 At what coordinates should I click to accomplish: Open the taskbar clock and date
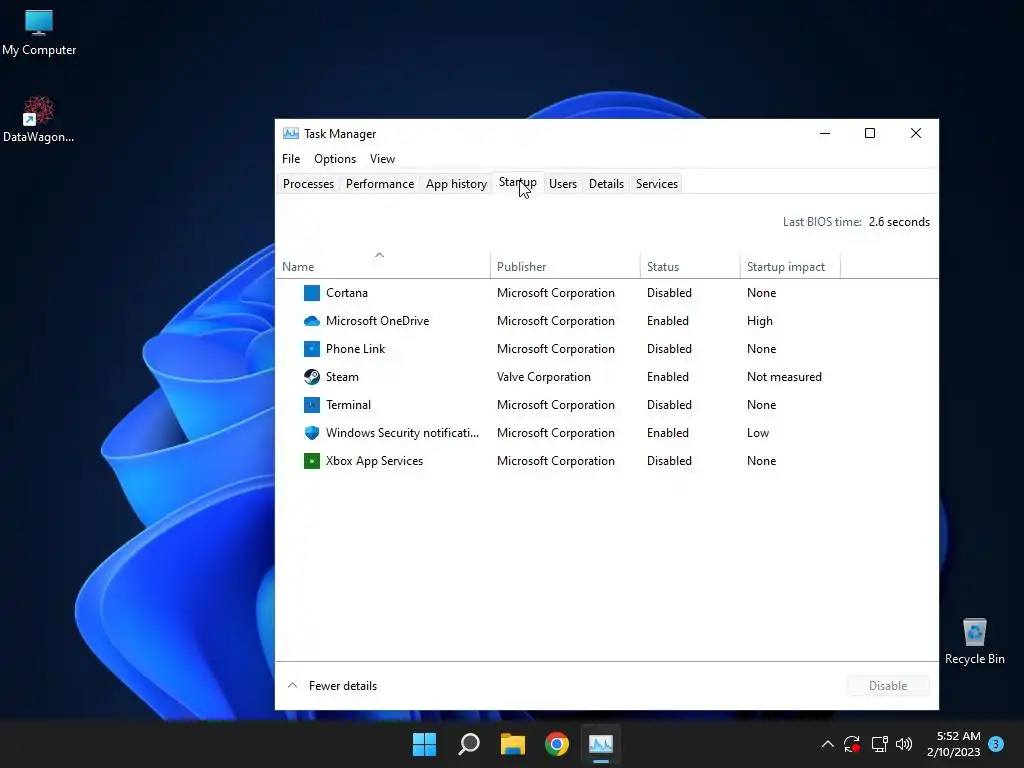pyautogui.click(x=953, y=744)
